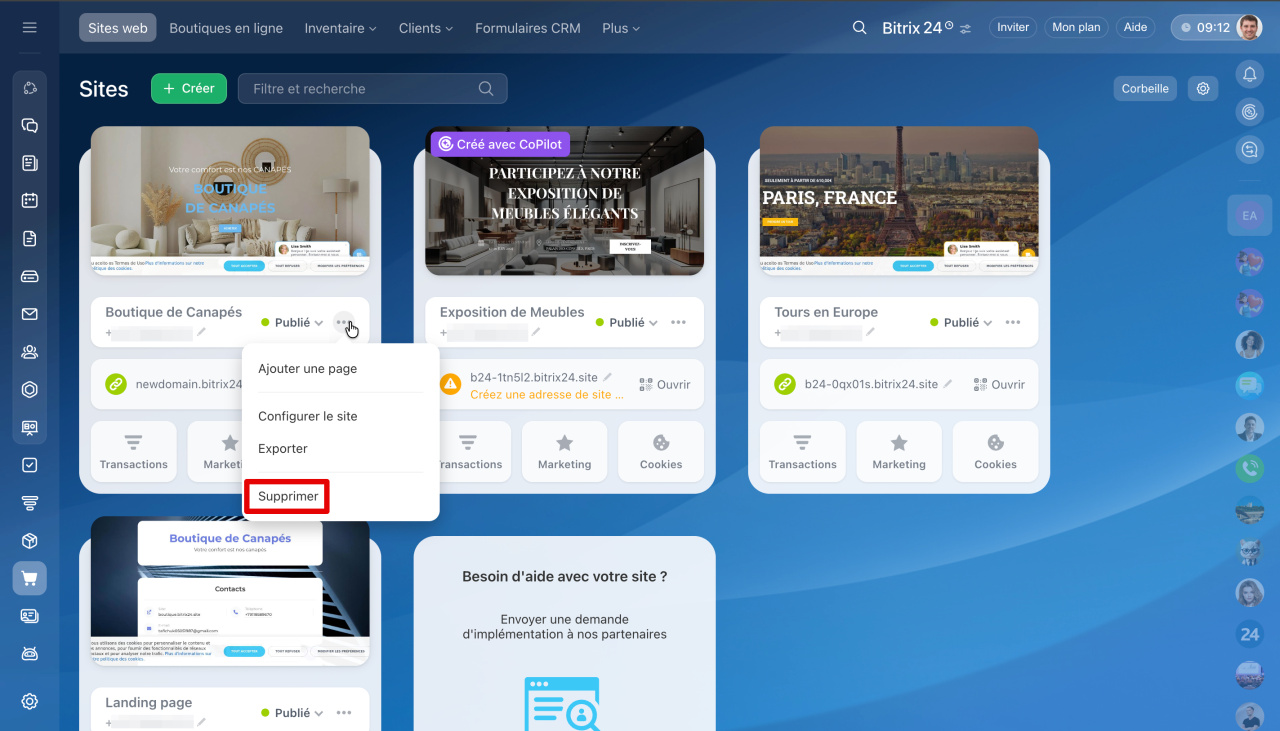Image resolution: width=1280 pixels, height=731 pixels.
Task: Open the settings gear next to Corbeille
Action: (1203, 89)
